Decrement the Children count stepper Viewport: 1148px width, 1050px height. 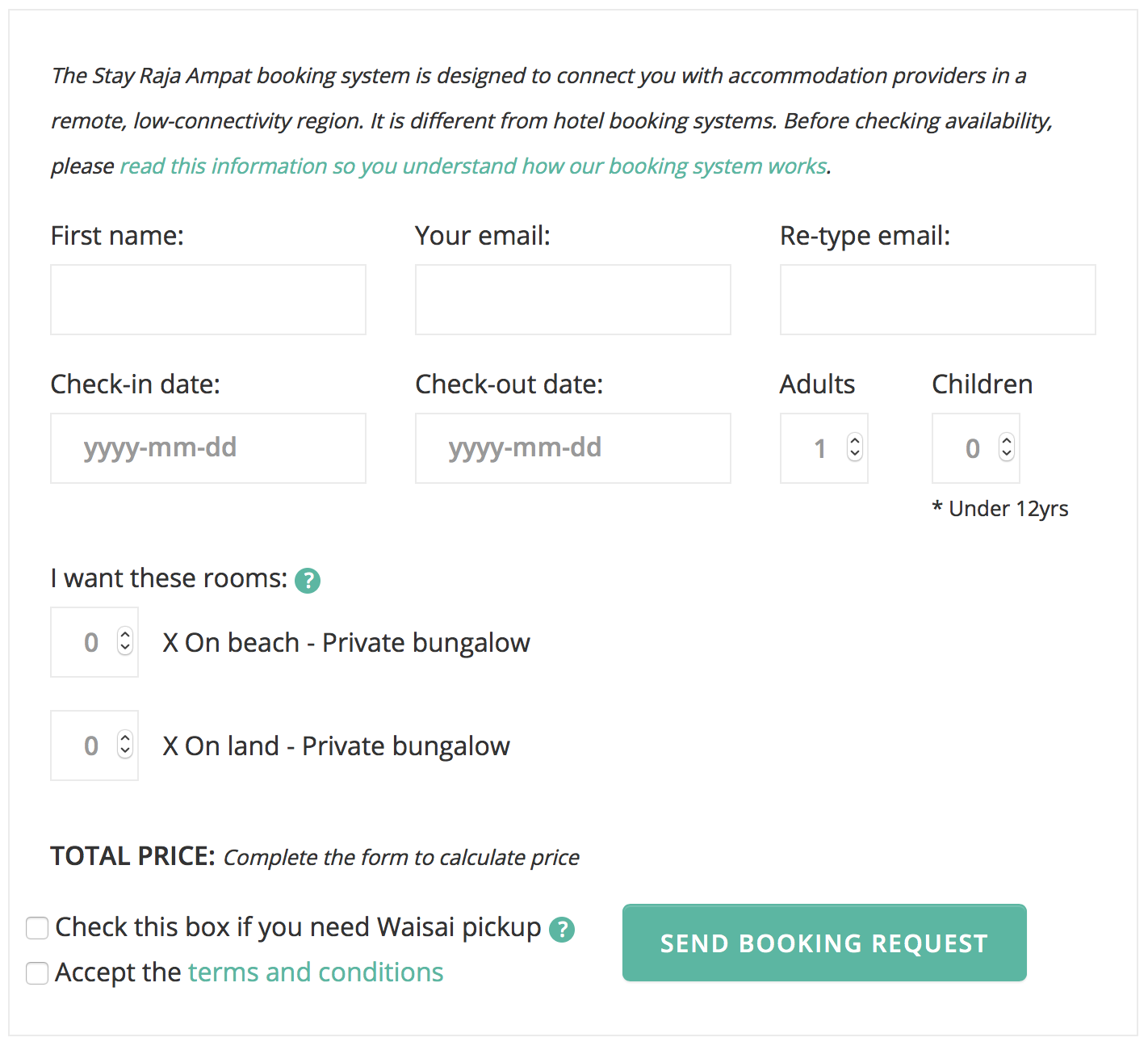(x=1006, y=454)
